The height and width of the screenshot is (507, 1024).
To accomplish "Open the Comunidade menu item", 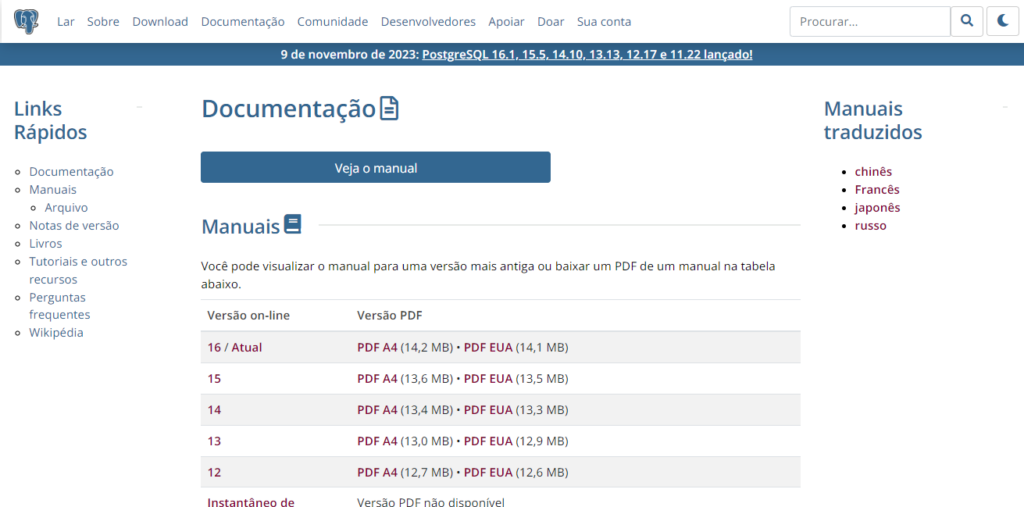I will click(x=332, y=22).
